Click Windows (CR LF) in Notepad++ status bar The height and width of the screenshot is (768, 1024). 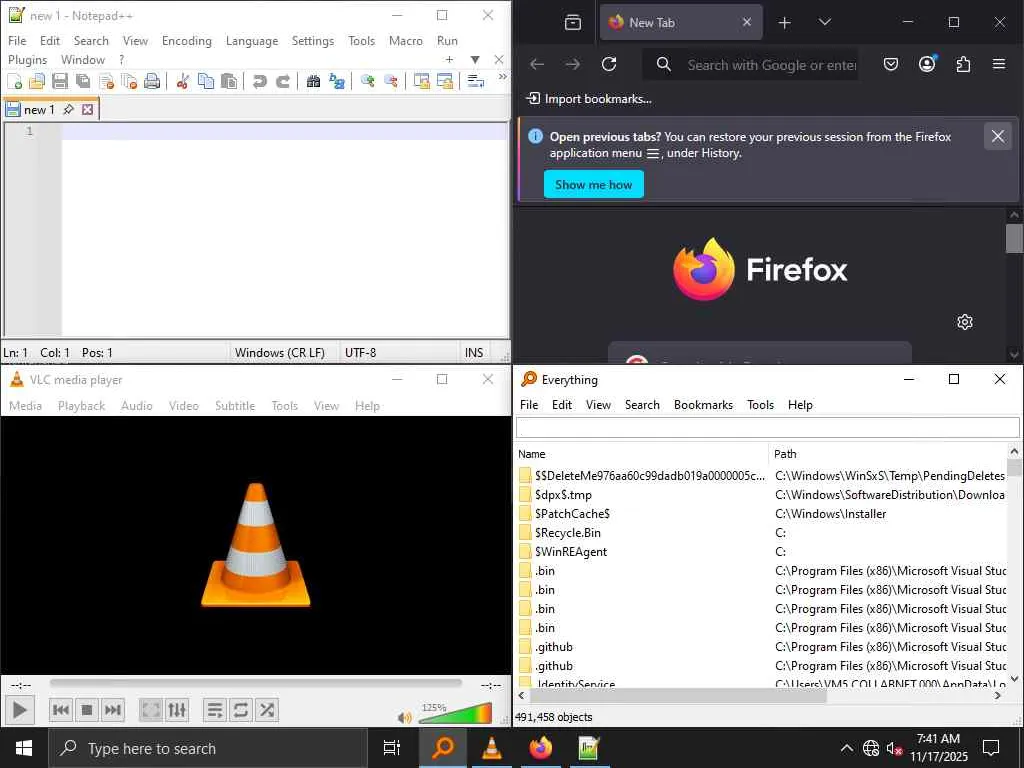tap(280, 353)
